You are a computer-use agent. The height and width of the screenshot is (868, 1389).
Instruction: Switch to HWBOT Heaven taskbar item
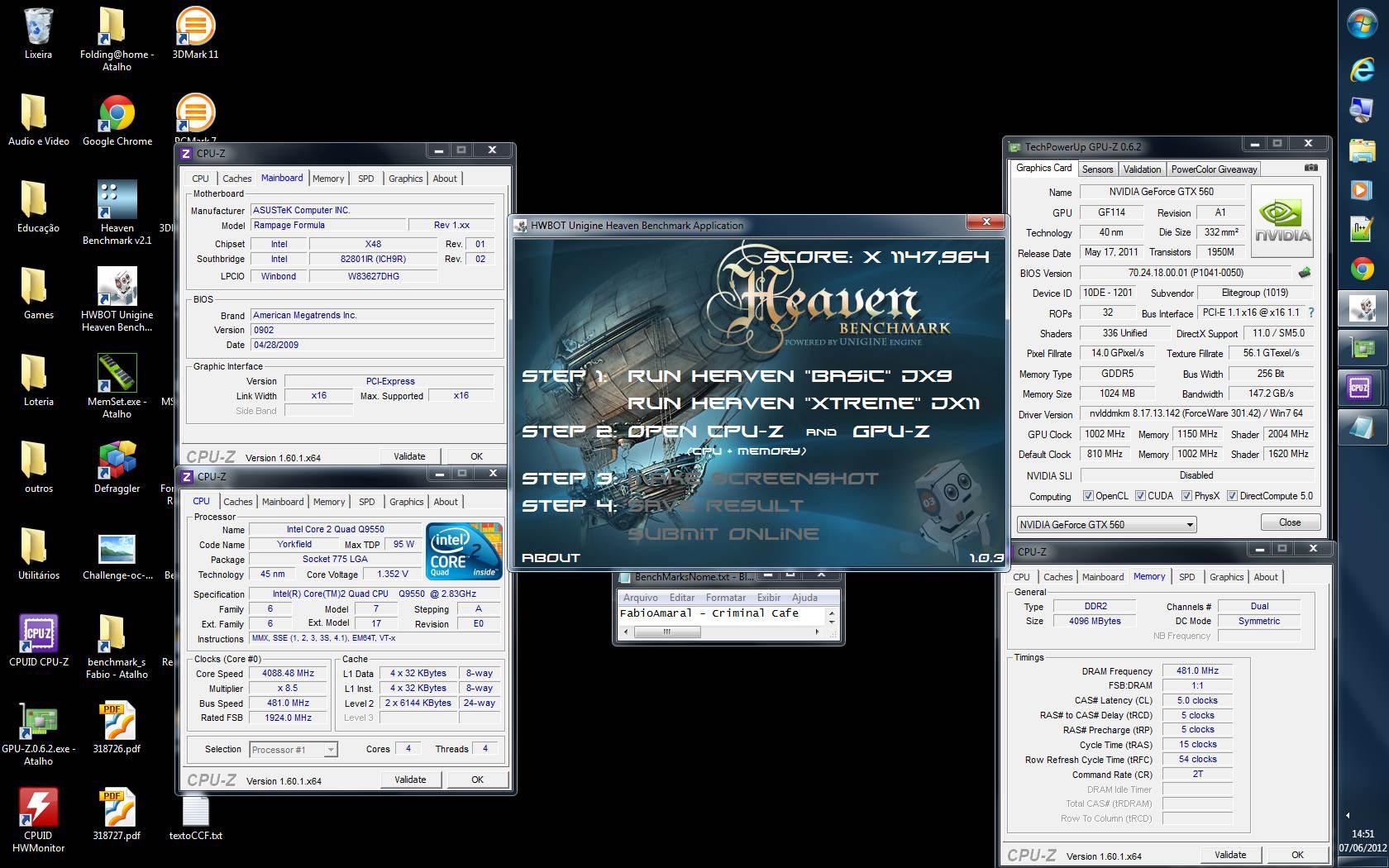(1362, 308)
